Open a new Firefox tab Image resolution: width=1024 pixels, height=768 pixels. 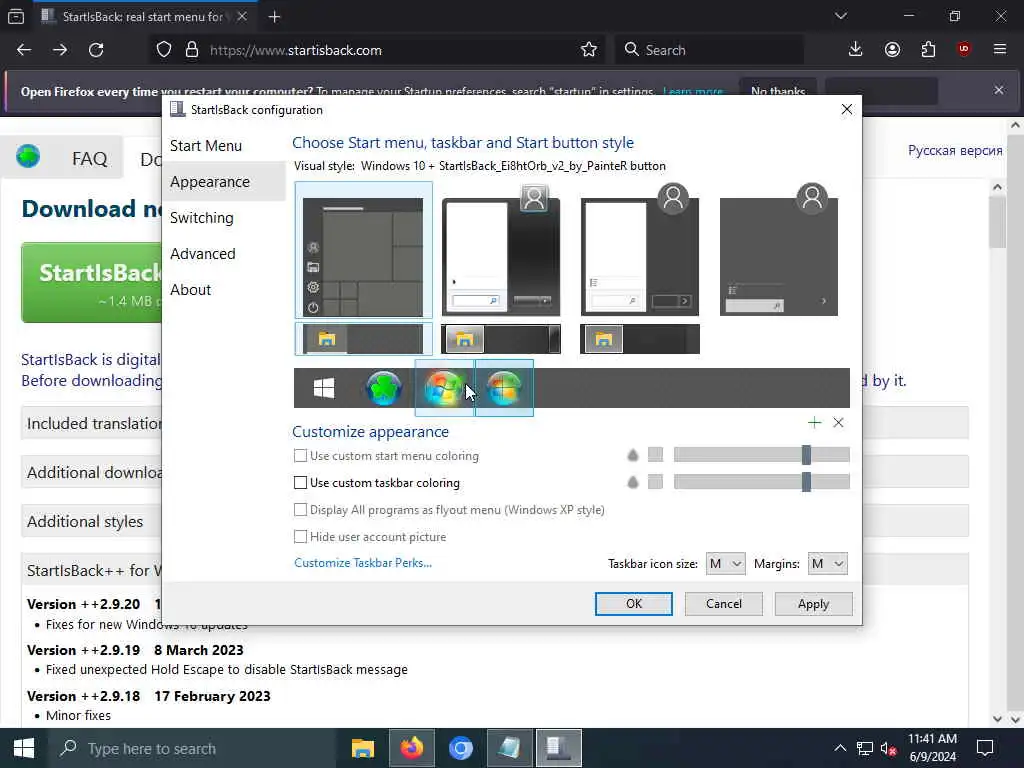coord(274,17)
